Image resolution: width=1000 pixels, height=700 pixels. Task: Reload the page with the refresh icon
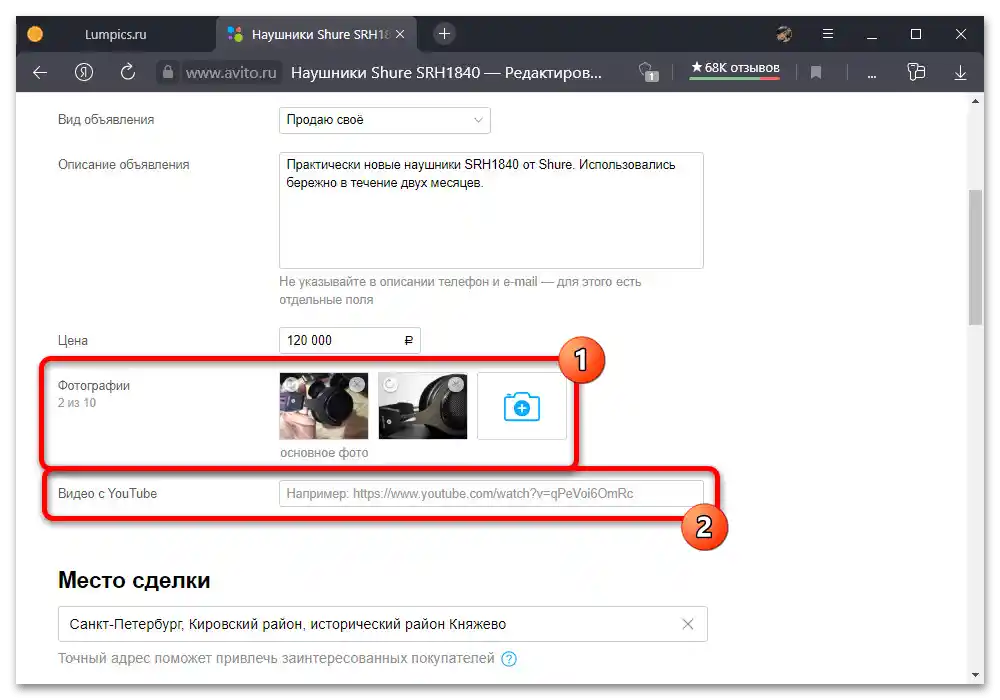[128, 72]
